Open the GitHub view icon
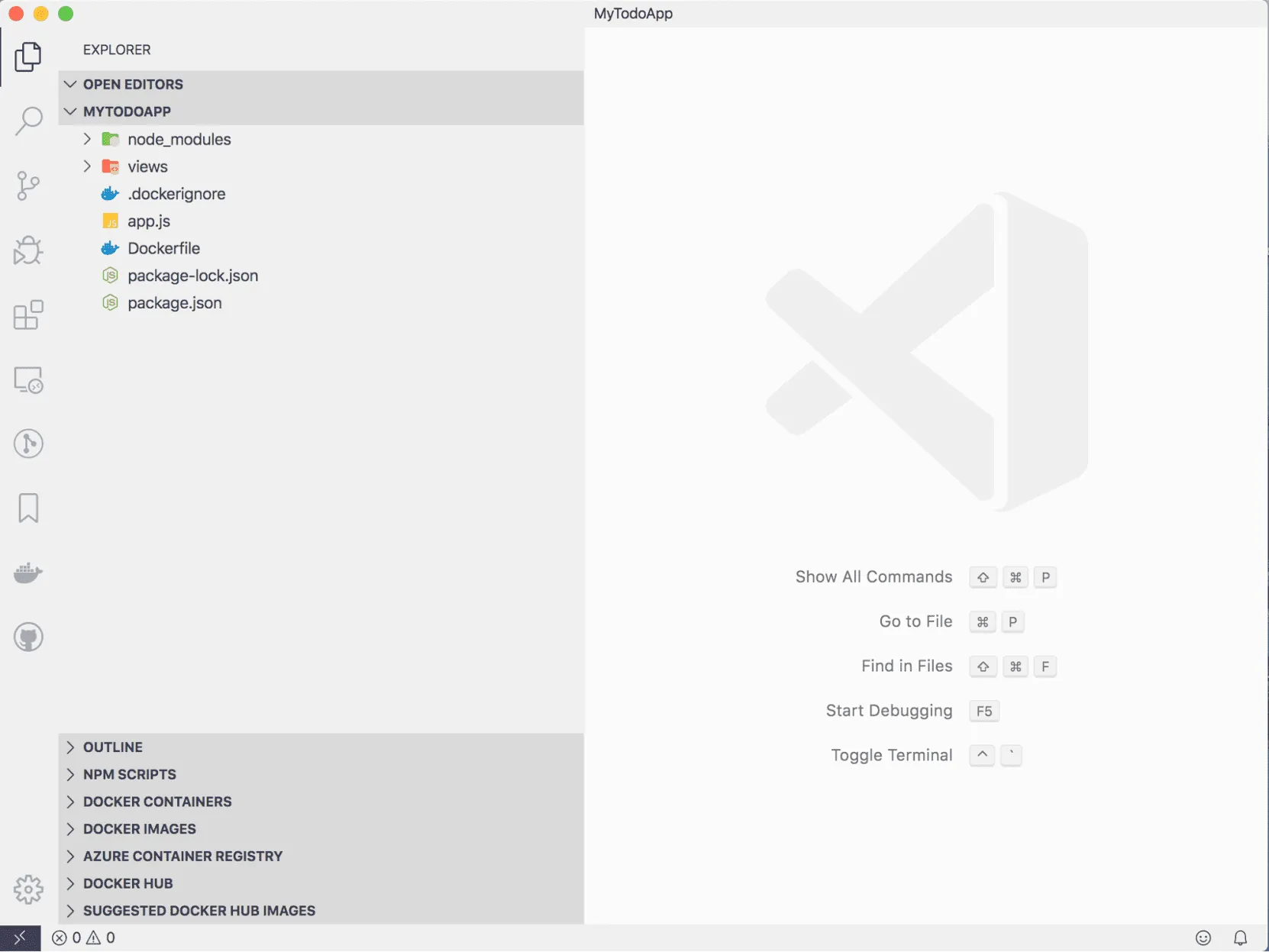The image size is (1269, 952). [28, 637]
